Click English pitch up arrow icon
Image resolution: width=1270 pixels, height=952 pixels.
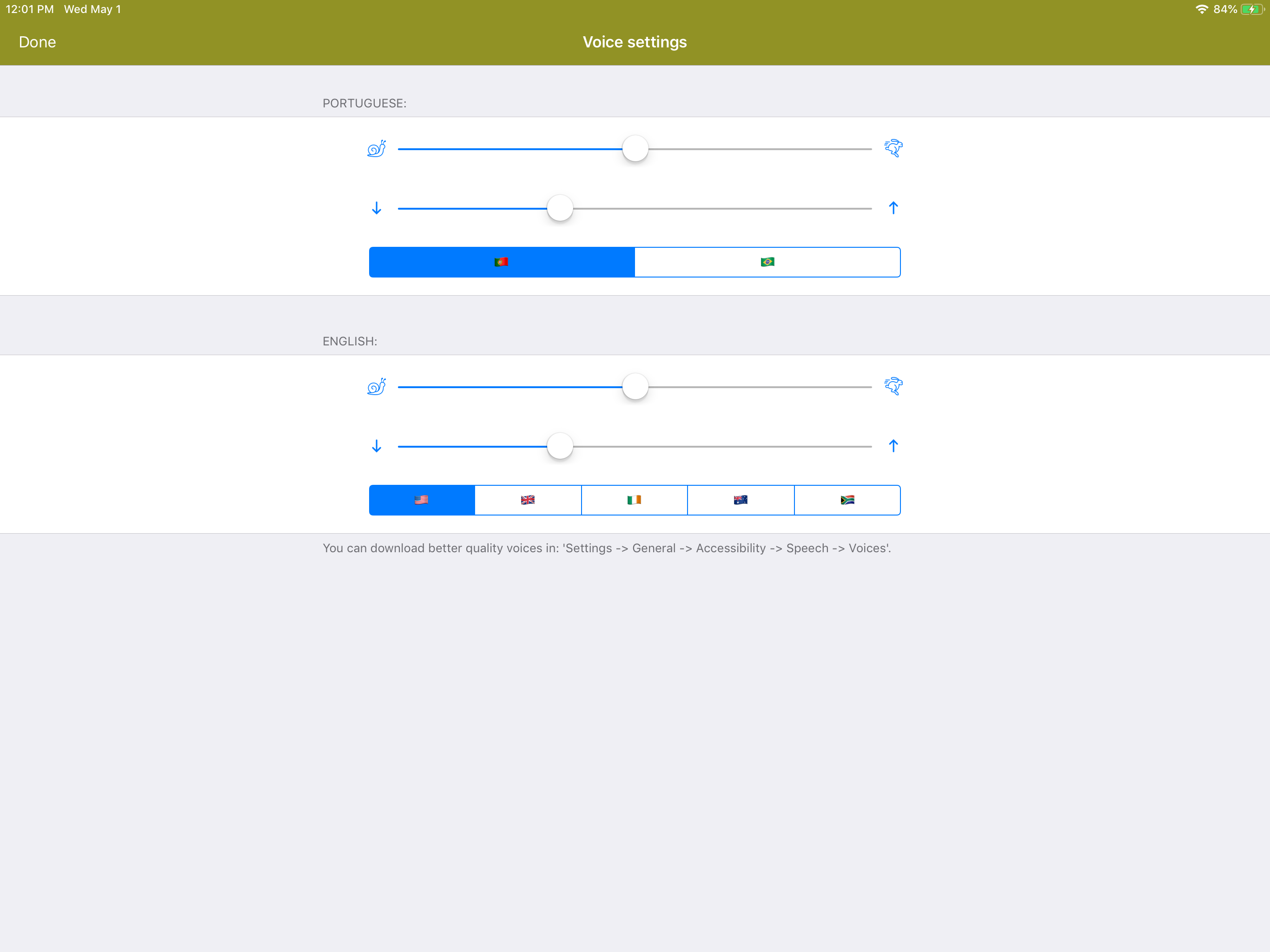pyautogui.click(x=893, y=446)
